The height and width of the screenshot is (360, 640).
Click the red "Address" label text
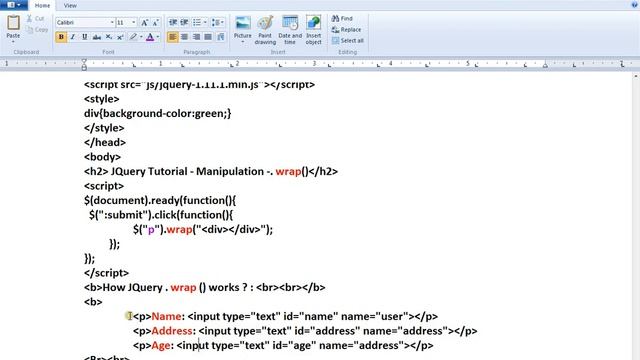pos(172,331)
